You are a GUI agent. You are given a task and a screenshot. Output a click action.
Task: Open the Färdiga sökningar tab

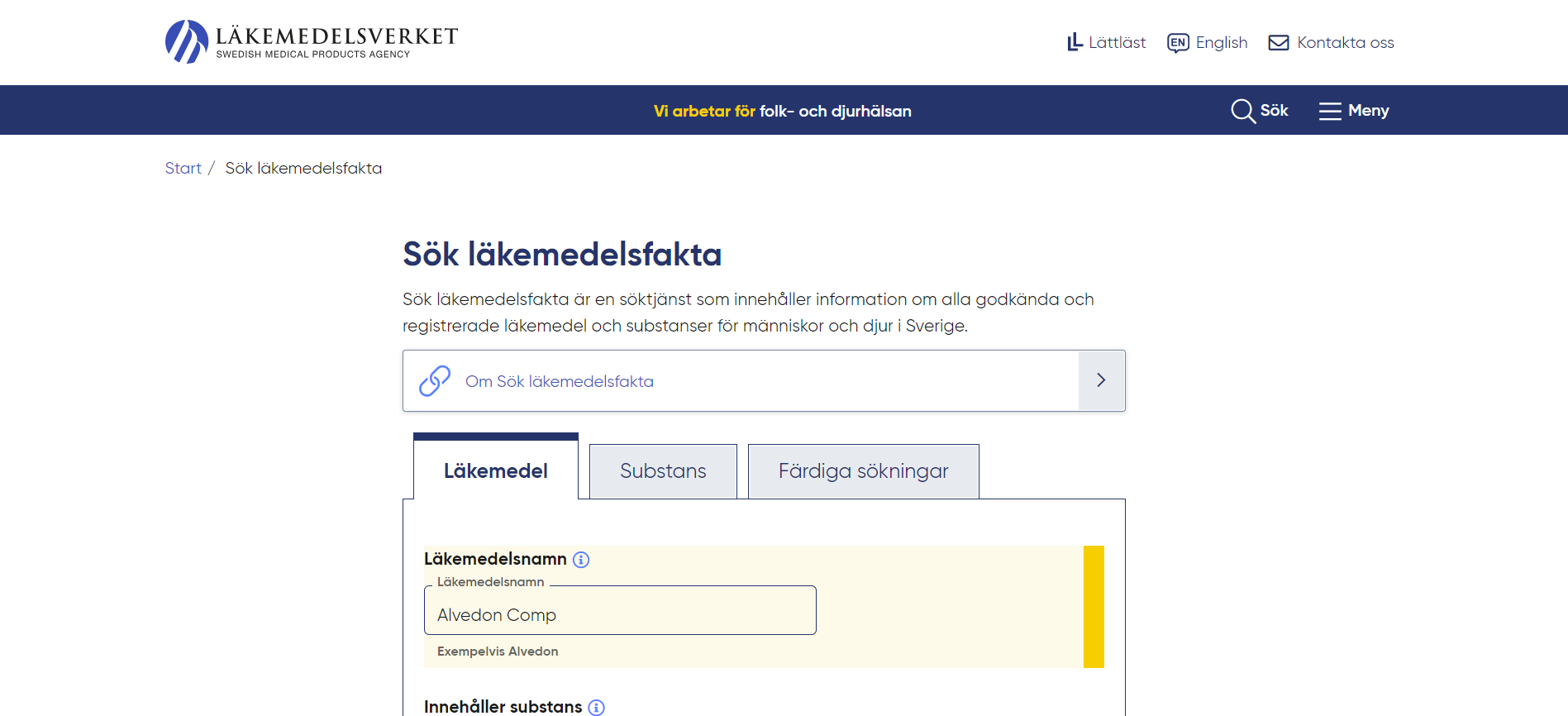click(x=863, y=471)
